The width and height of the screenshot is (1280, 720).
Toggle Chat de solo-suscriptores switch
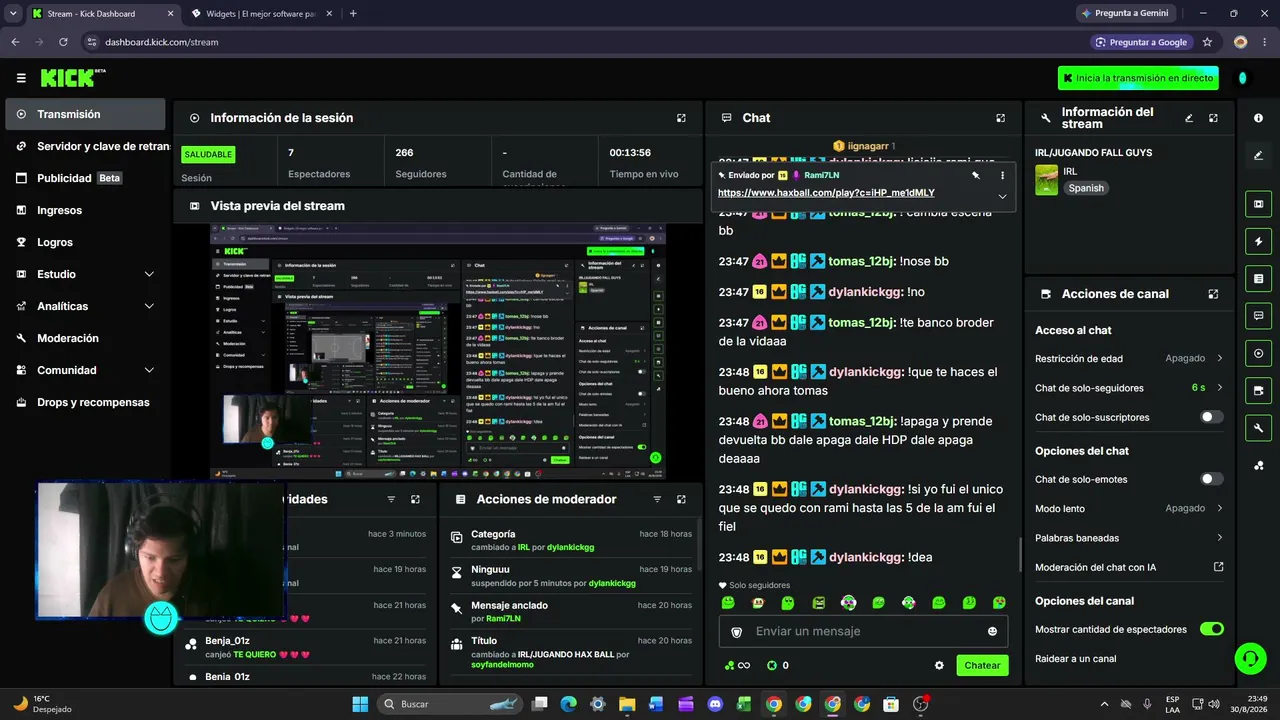(x=1211, y=417)
